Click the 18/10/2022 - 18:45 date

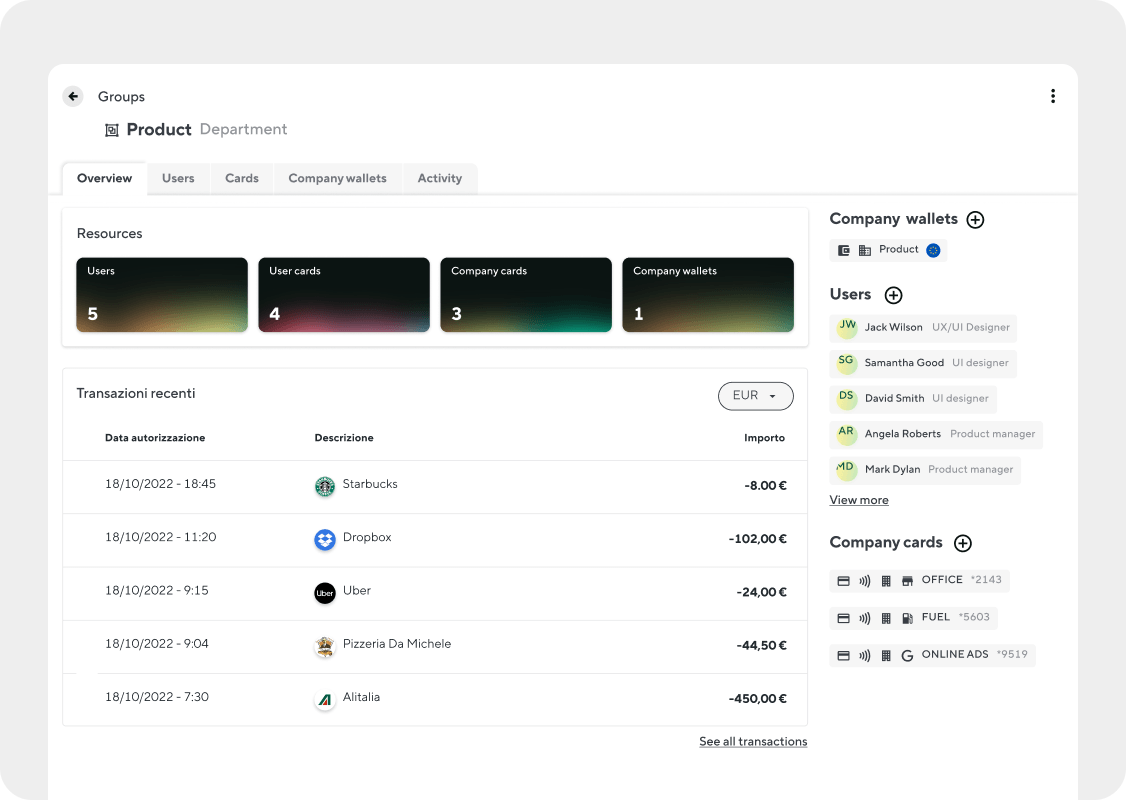pyautogui.click(x=160, y=484)
